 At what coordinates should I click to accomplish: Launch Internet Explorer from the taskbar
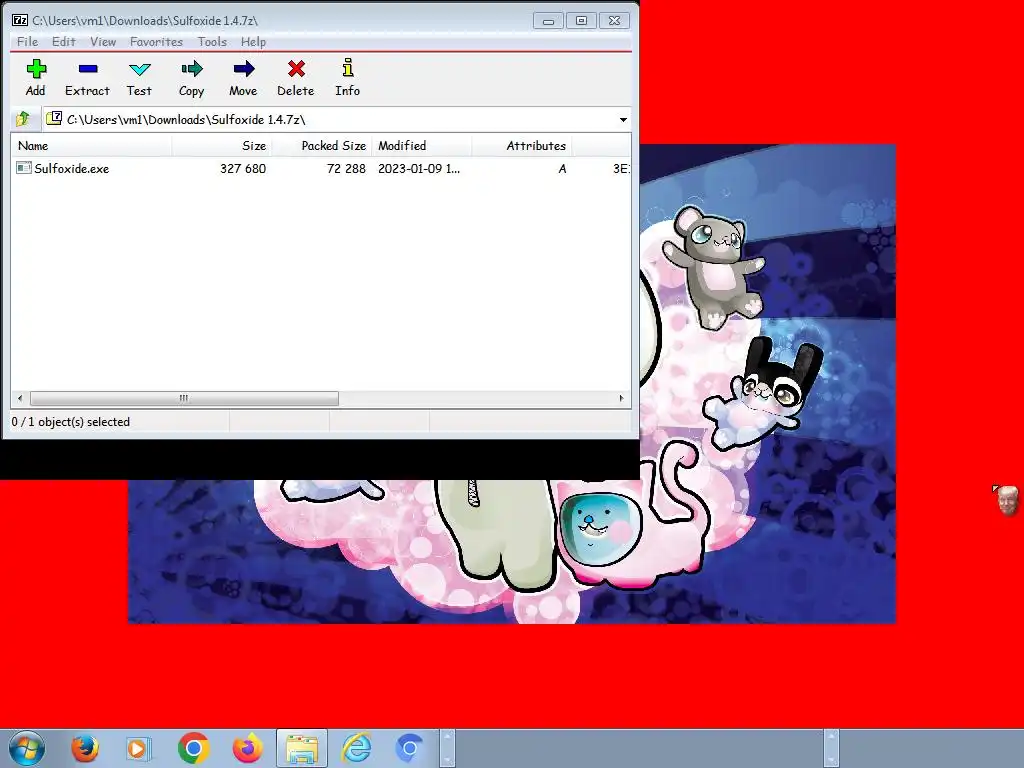[357, 748]
